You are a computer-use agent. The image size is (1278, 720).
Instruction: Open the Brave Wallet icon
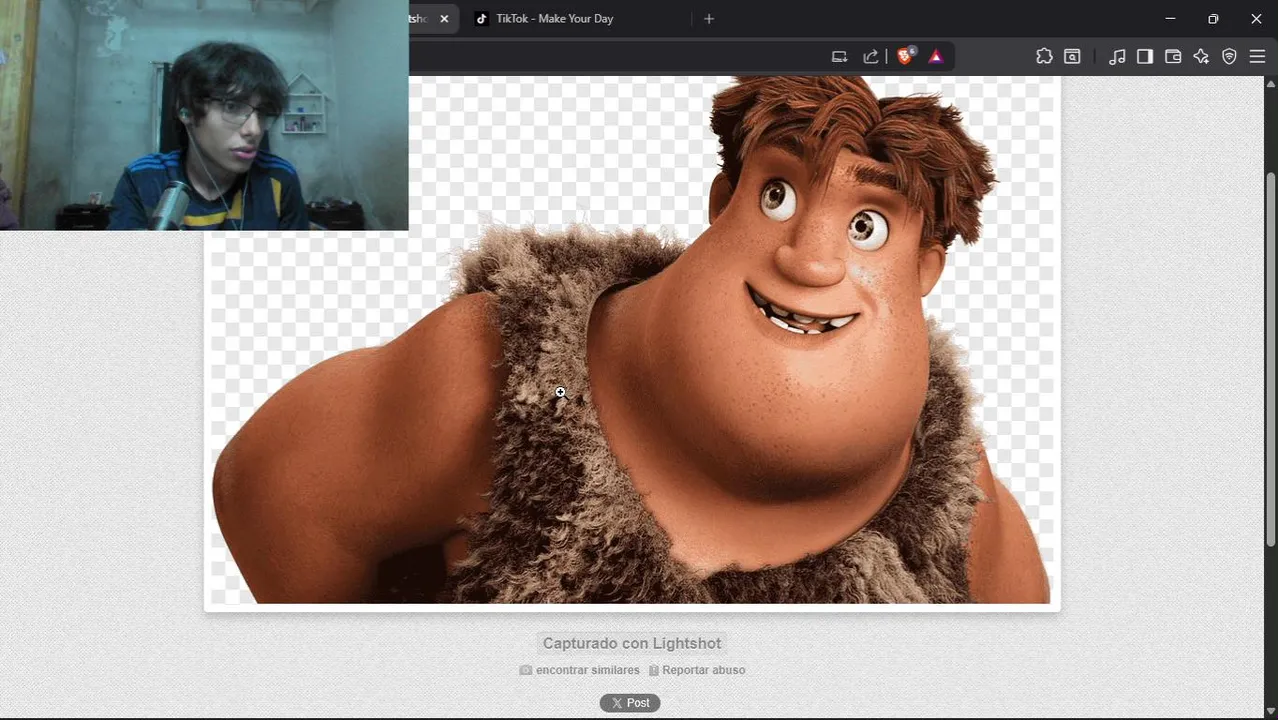tap(1173, 57)
